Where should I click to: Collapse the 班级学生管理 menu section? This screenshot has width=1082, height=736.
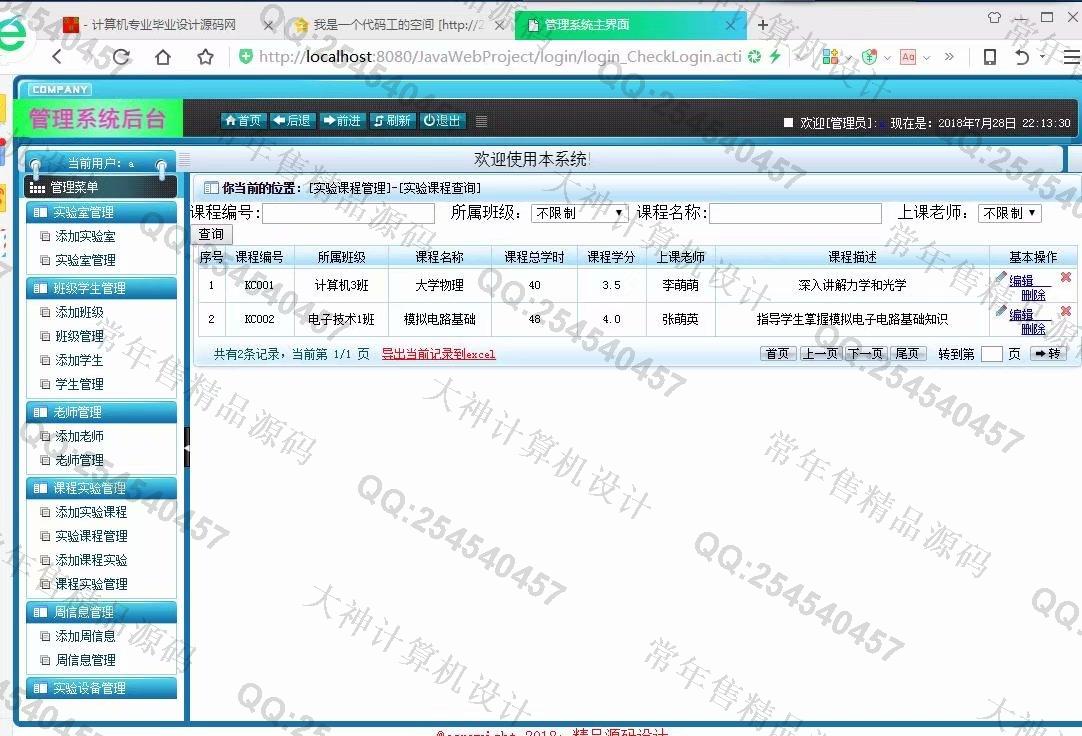click(101, 288)
